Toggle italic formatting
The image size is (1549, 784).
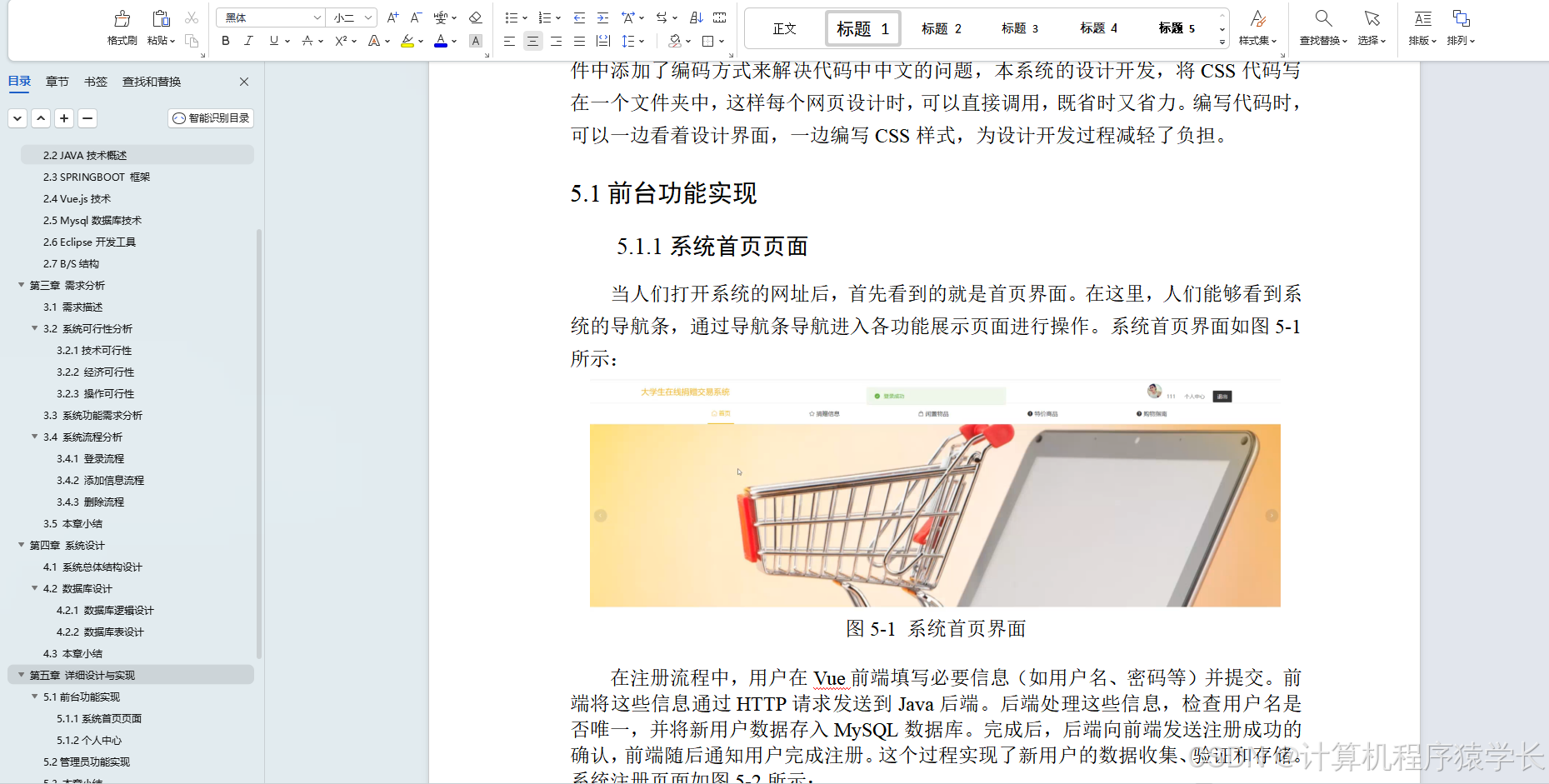pyautogui.click(x=248, y=41)
